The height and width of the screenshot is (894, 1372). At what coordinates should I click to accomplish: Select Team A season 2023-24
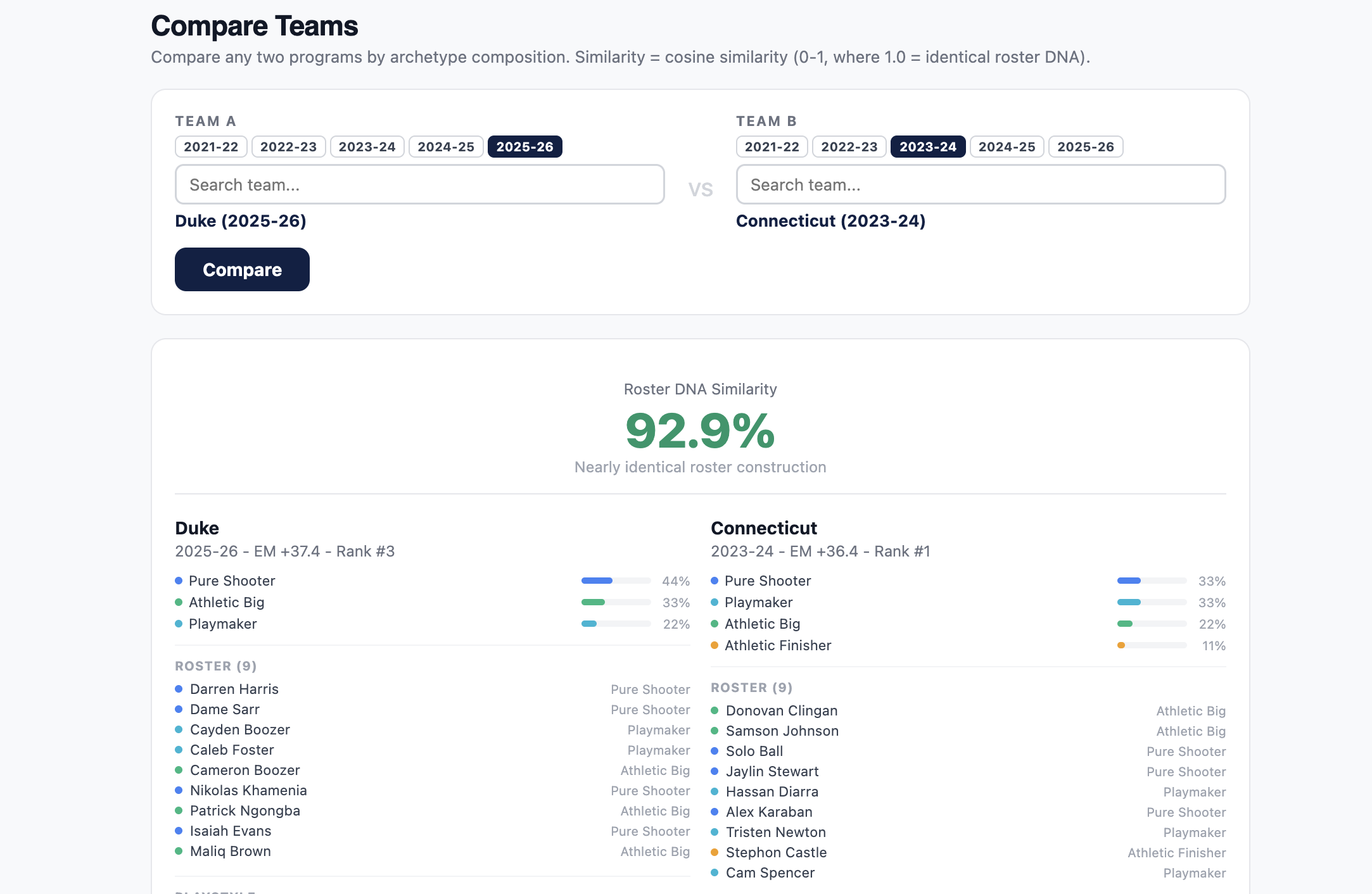point(367,147)
